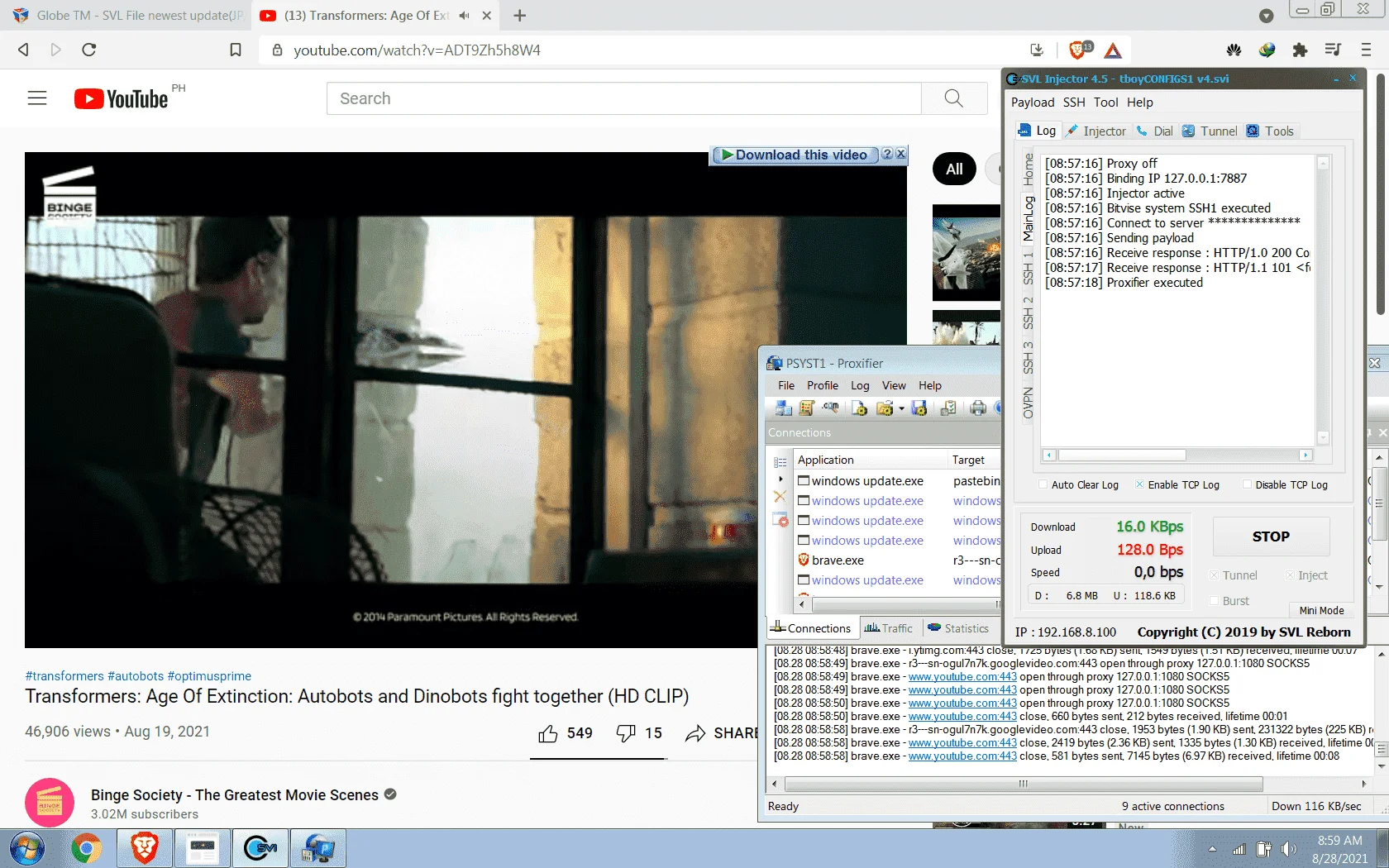The image size is (1389, 868).
Task: Open Chrome from the taskbar
Action: point(86,848)
